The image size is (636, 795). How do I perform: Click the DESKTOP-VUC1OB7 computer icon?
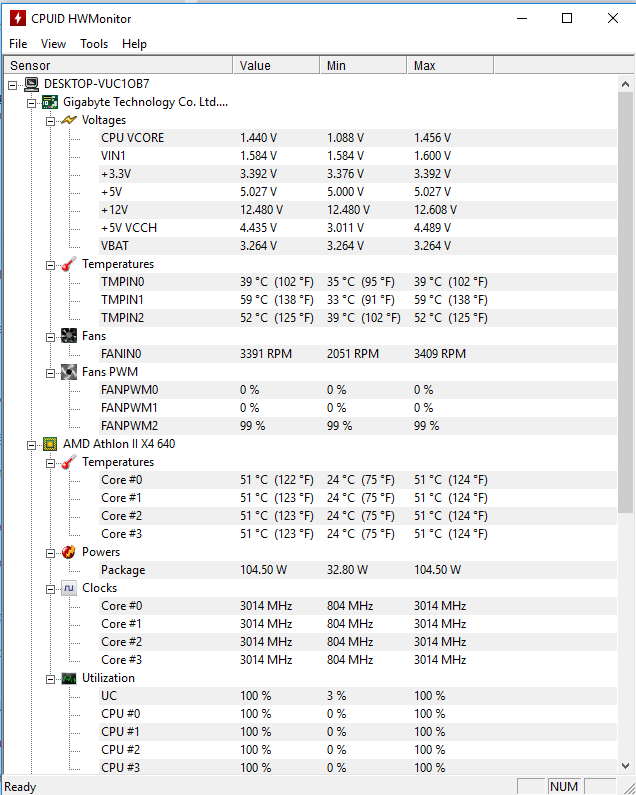(31, 84)
